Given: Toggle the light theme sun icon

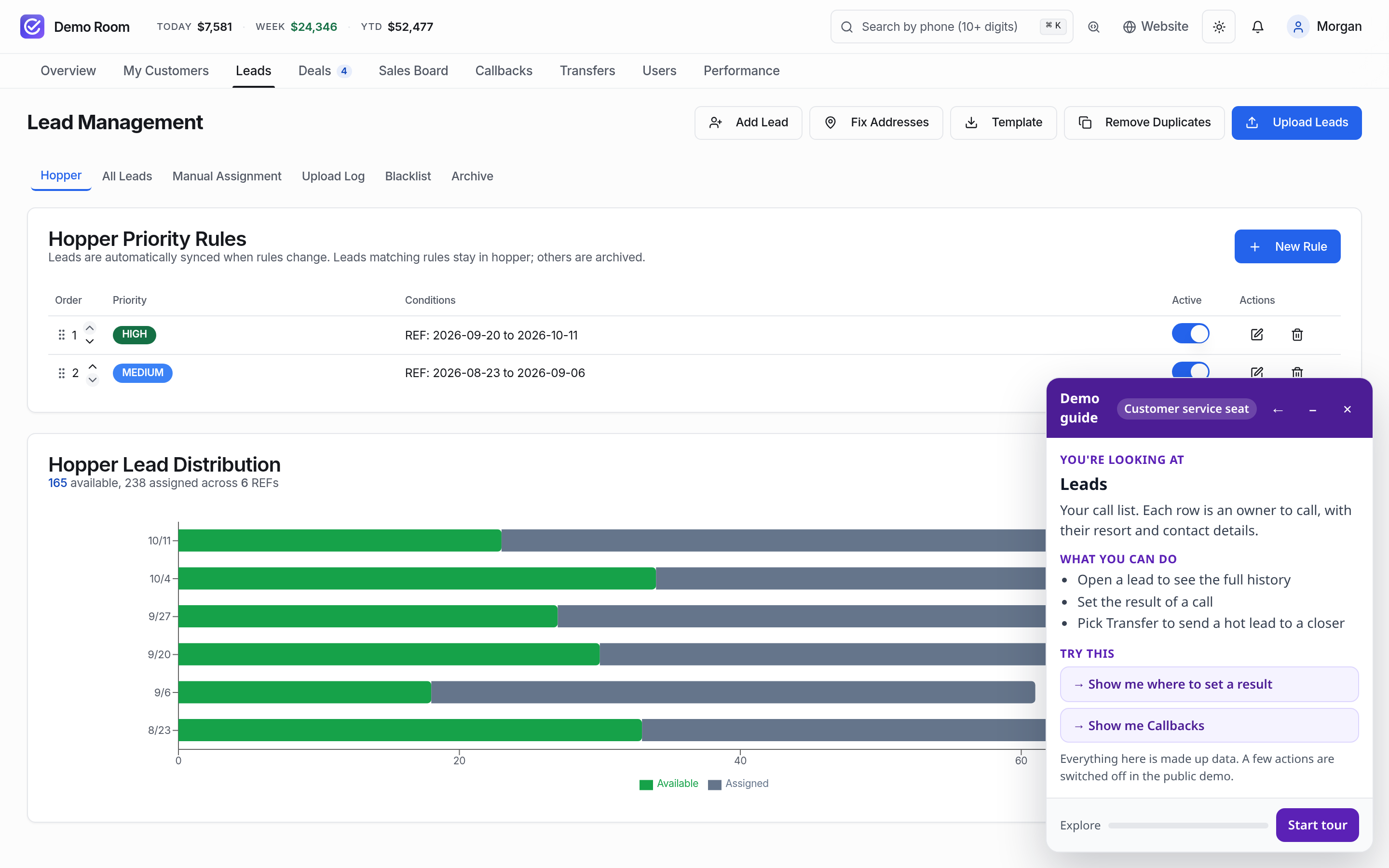Looking at the screenshot, I should (1219, 27).
